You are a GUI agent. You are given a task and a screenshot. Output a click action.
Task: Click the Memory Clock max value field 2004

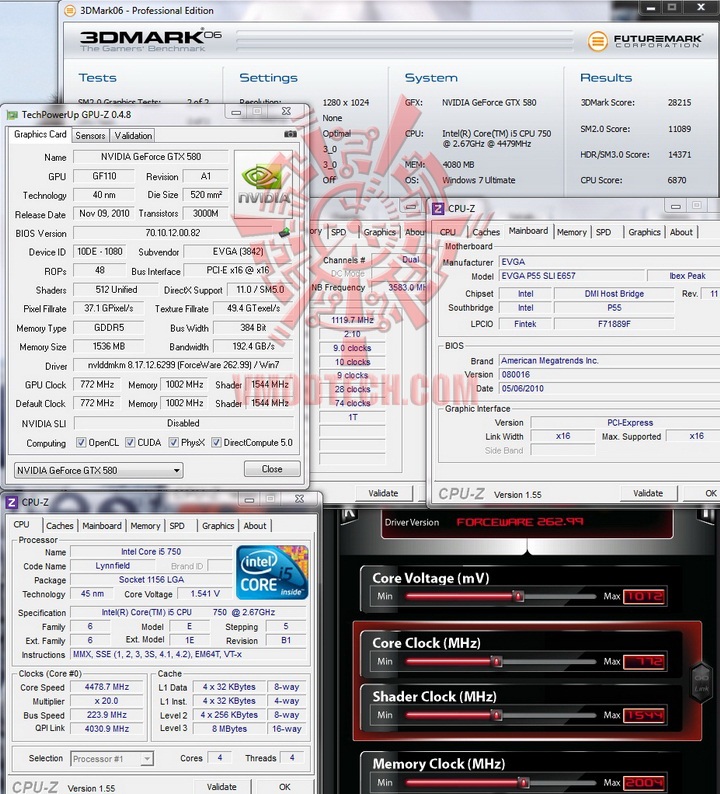(644, 782)
